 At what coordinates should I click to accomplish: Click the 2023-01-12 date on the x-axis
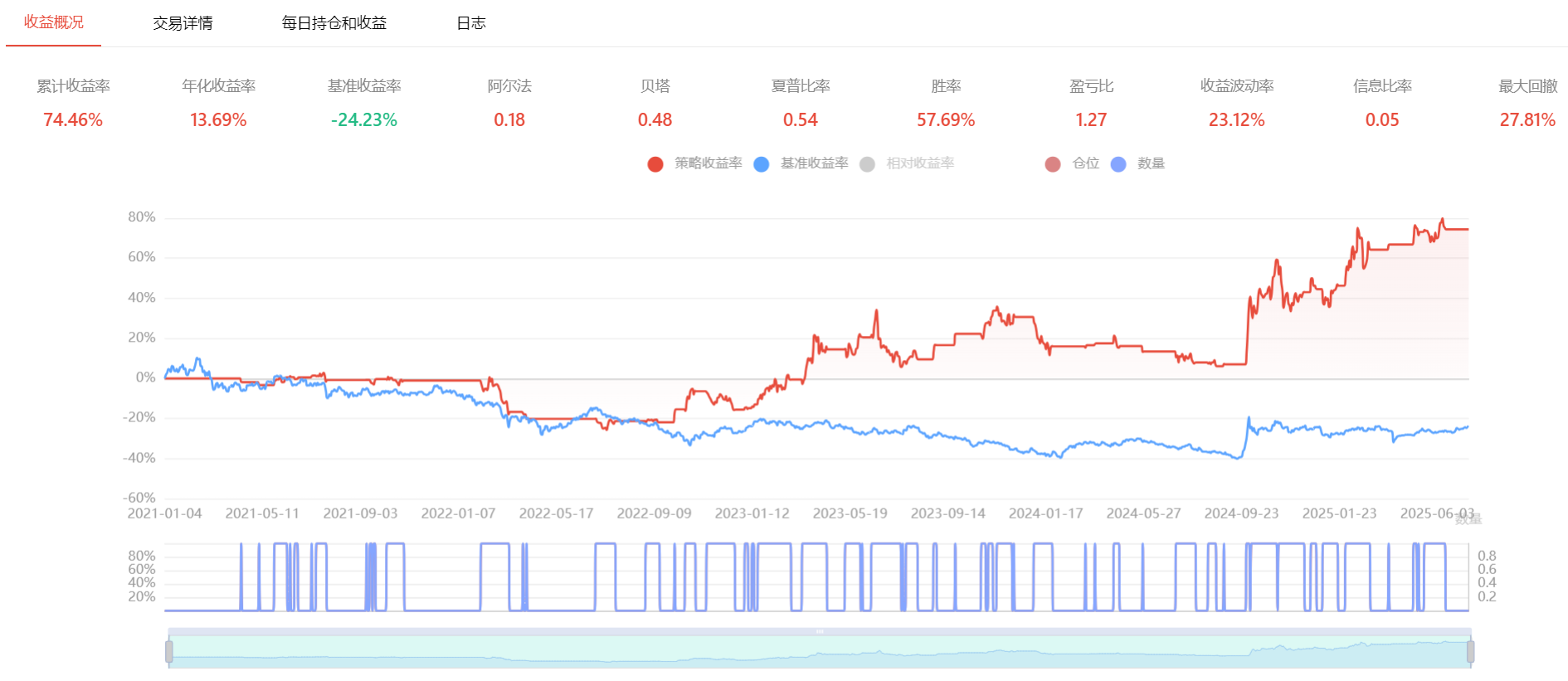click(752, 513)
